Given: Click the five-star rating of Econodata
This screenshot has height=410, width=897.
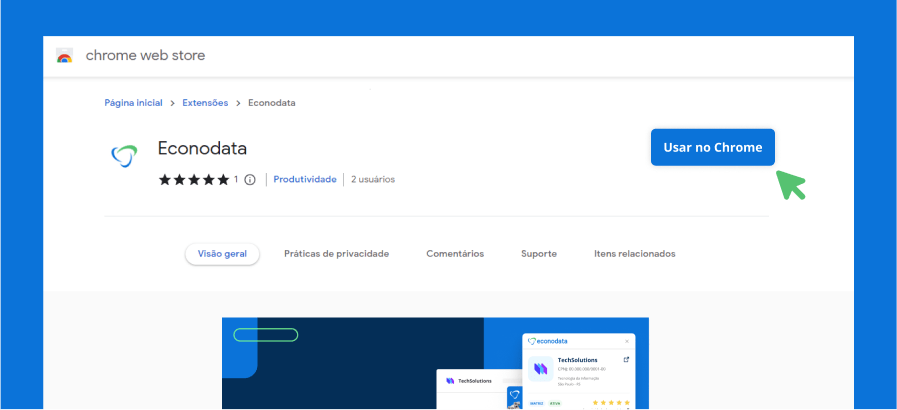Looking at the screenshot, I should [194, 180].
